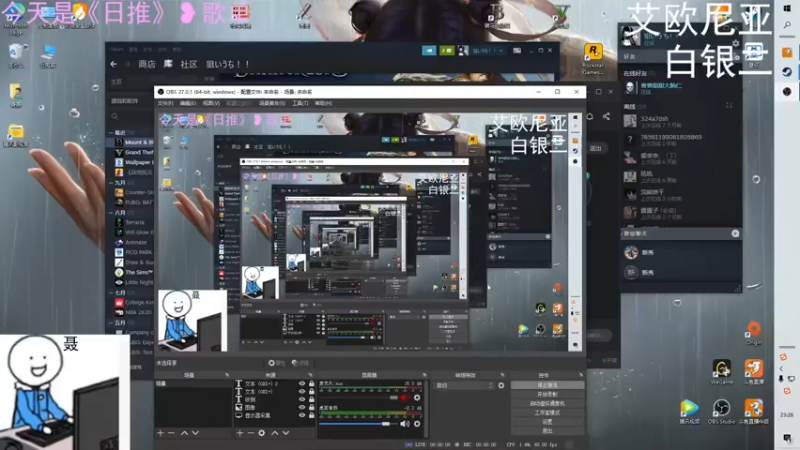This screenshot has height=450, width=800.
Task: Click the OBS taskbar icon
Action: (x=787, y=91)
